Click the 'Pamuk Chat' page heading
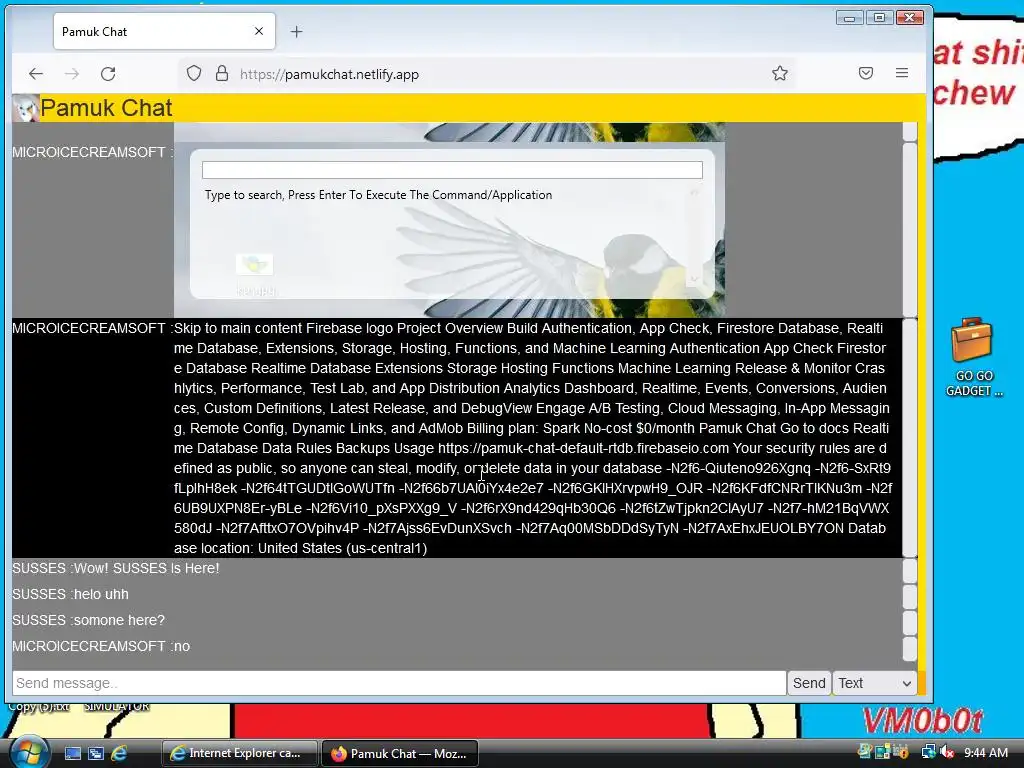 click(x=106, y=108)
